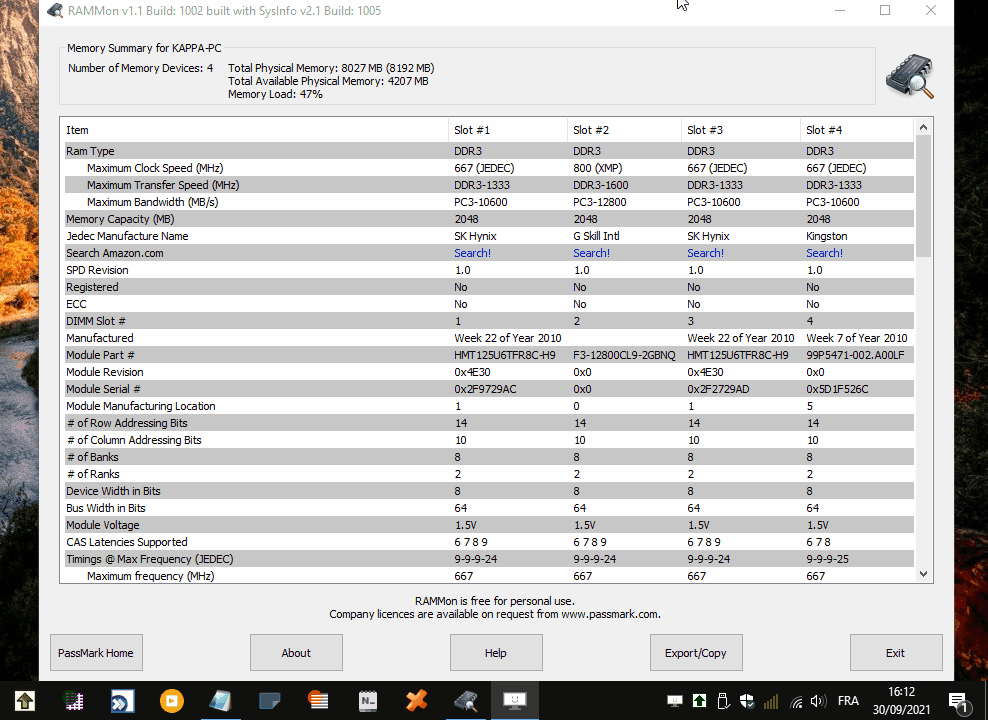988x720 pixels.
Task: Open the N notepad taskbar app
Action: (x=367, y=700)
